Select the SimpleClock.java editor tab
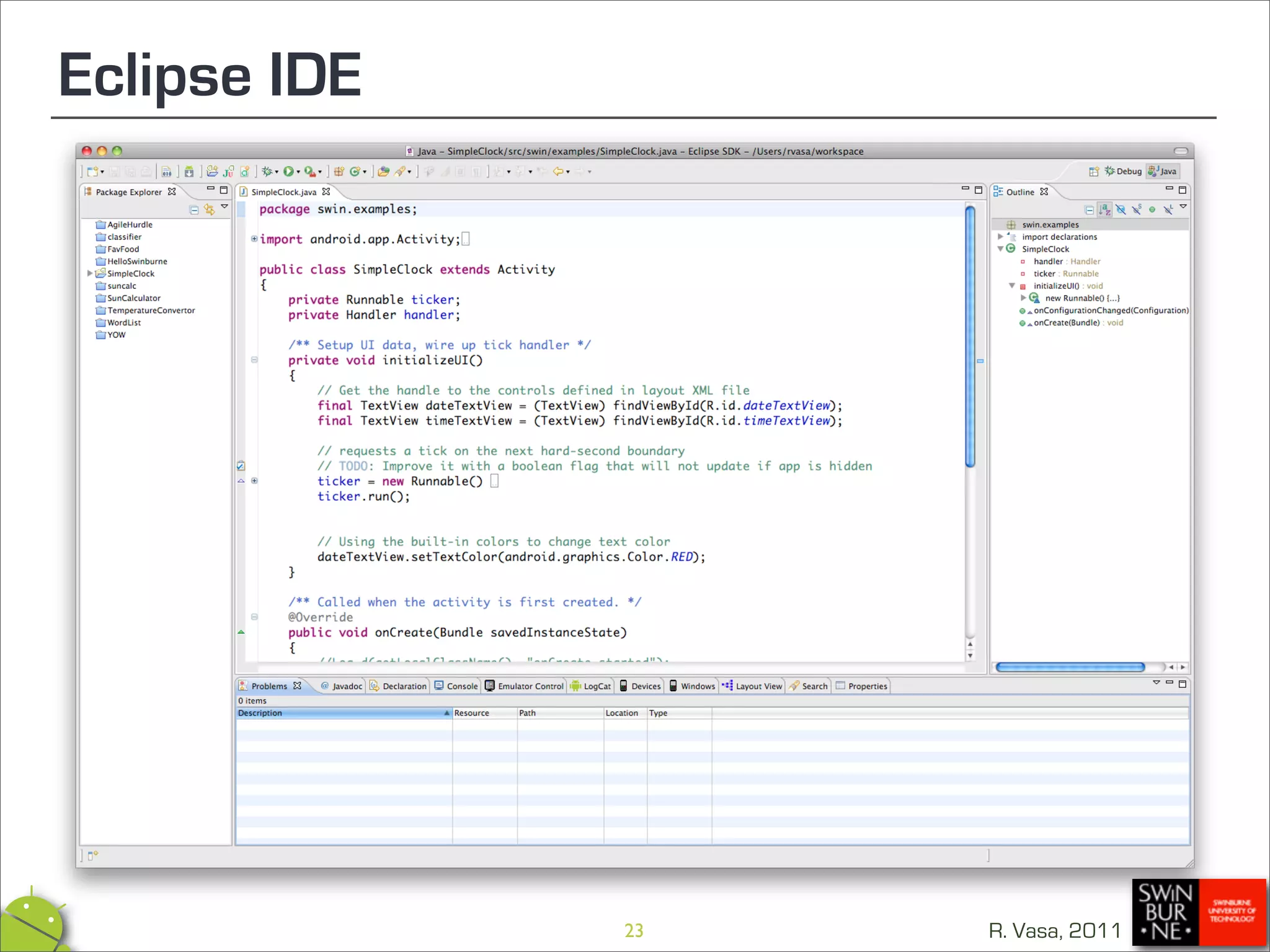The height and width of the screenshot is (952, 1270). (284, 192)
